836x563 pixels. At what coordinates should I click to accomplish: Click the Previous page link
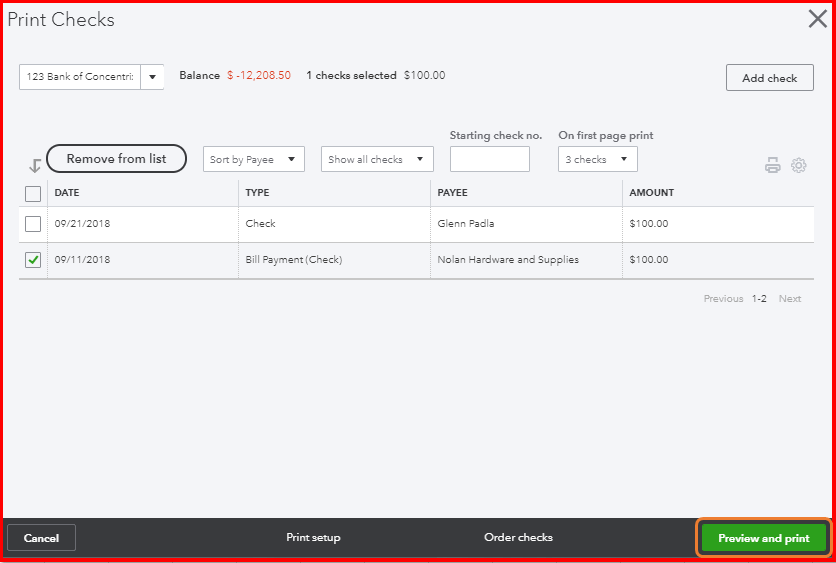tap(723, 299)
